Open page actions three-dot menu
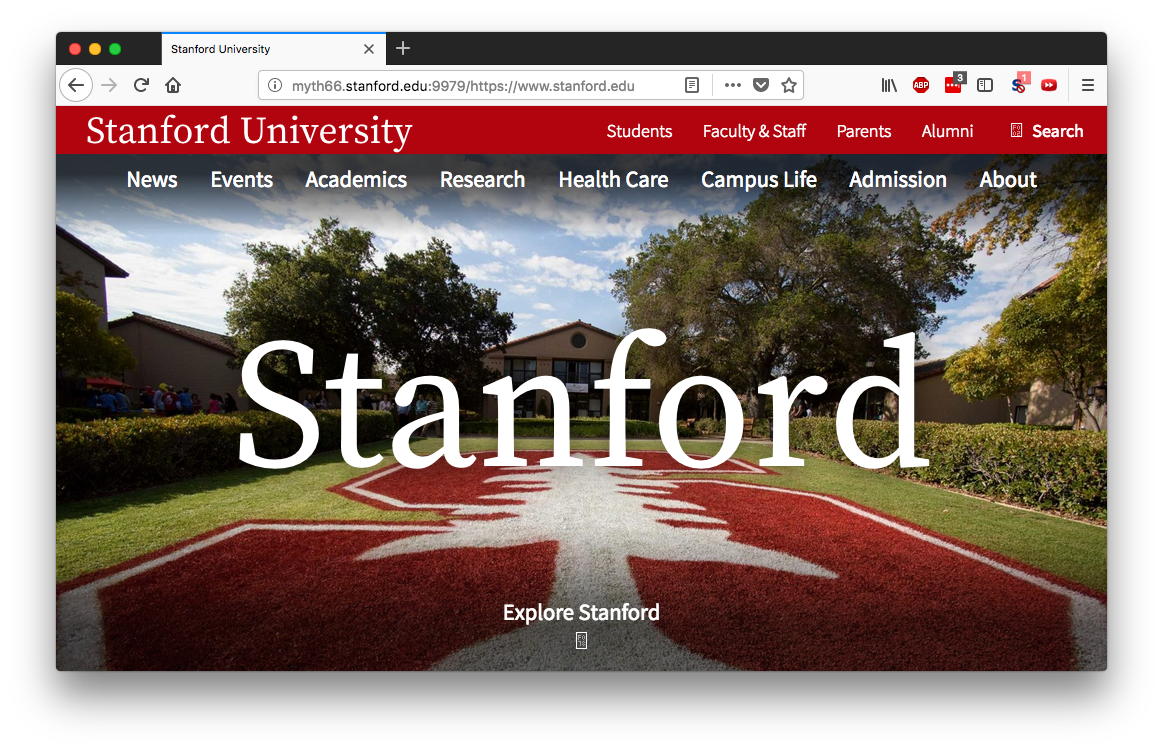The width and height of the screenshot is (1163, 751). coord(733,85)
